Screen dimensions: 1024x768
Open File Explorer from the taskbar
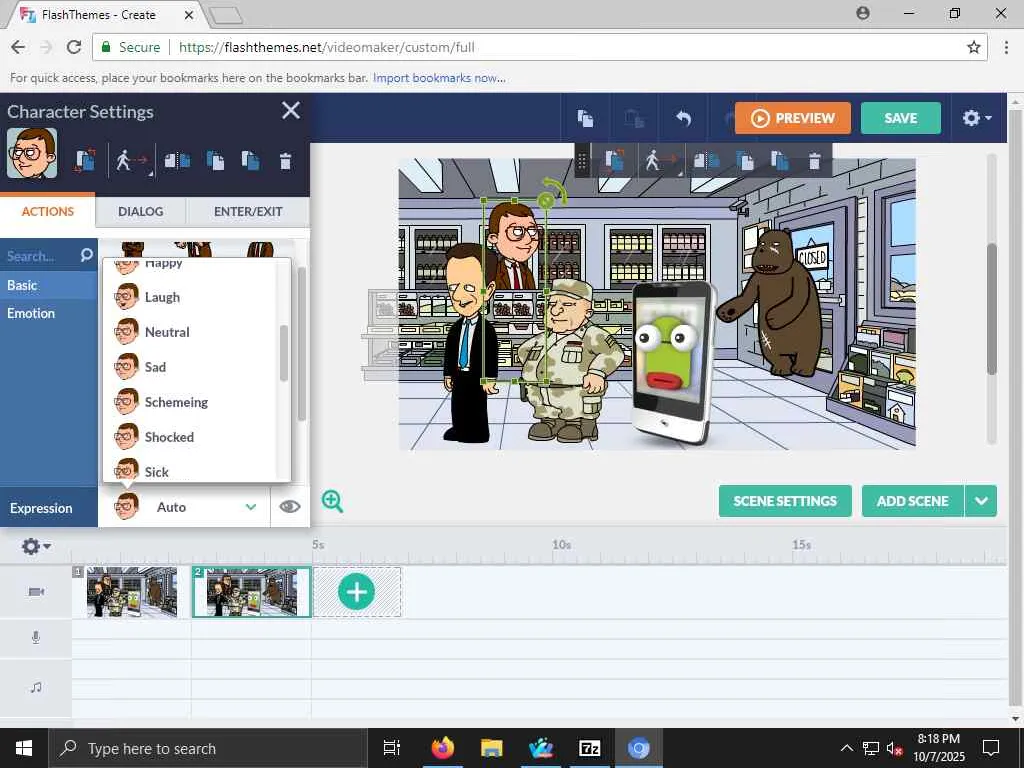(492, 748)
